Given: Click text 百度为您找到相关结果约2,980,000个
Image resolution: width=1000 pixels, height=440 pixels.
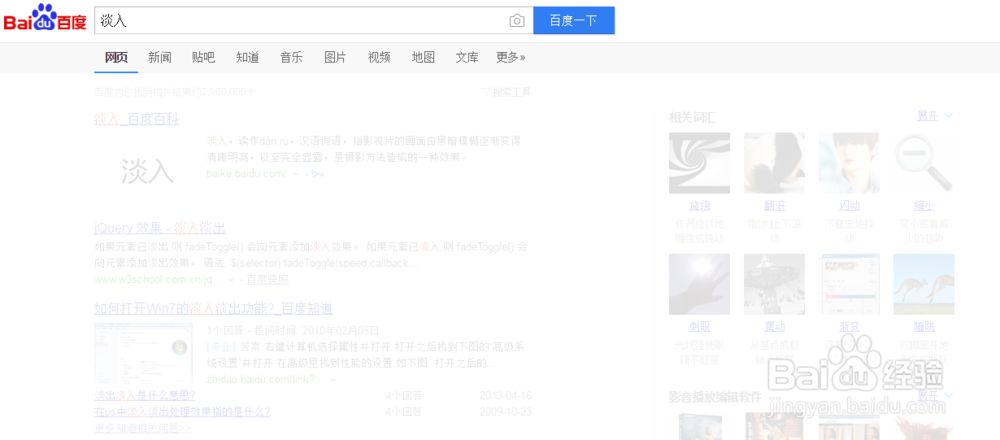Looking at the screenshot, I should point(175,92).
